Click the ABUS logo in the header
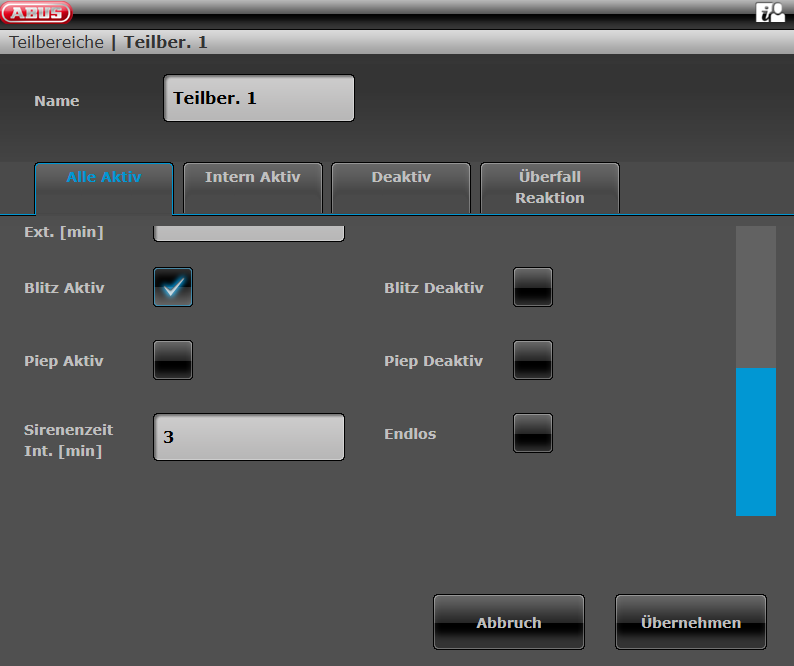Viewport: 794px width, 666px height. pyautogui.click(x=37, y=13)
